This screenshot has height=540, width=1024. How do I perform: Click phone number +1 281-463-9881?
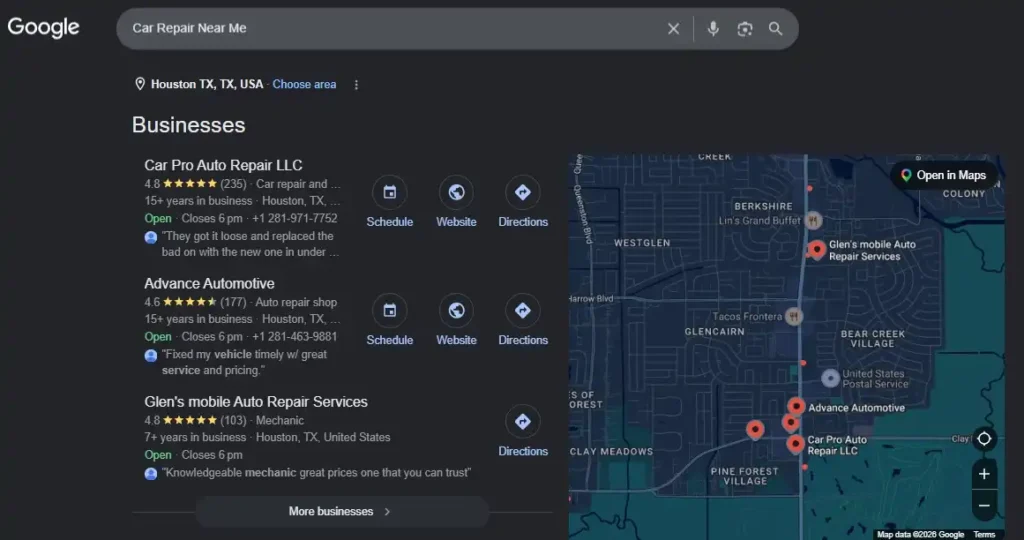point(295,336)
